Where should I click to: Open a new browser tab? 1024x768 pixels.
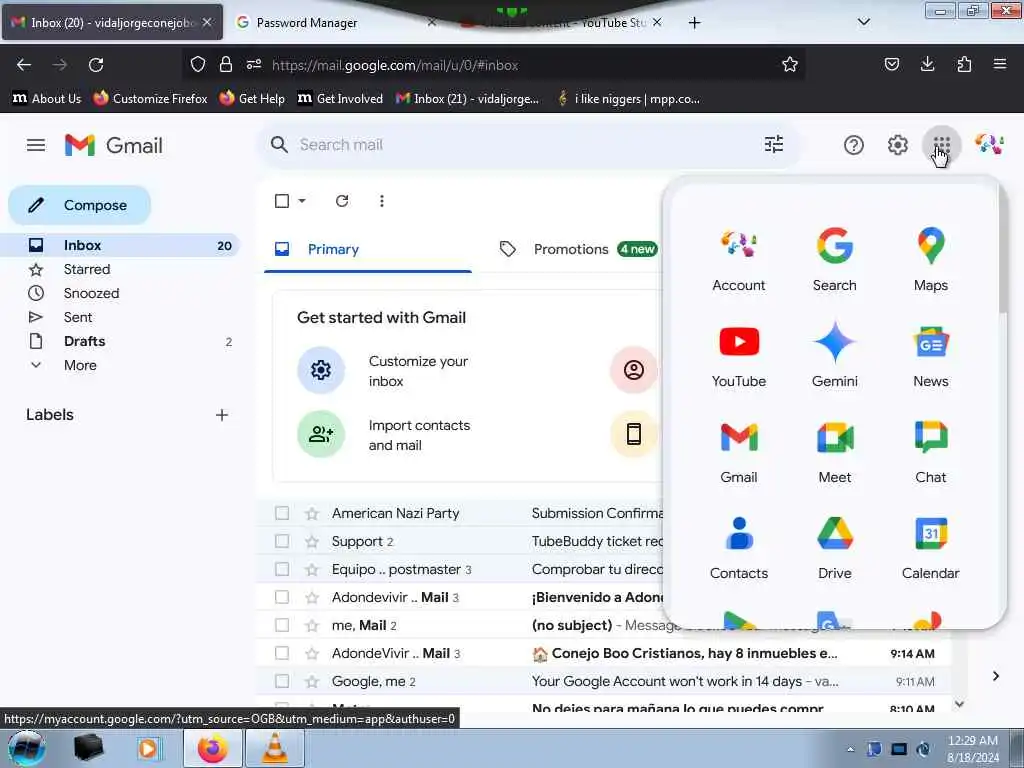pos(694,23)
